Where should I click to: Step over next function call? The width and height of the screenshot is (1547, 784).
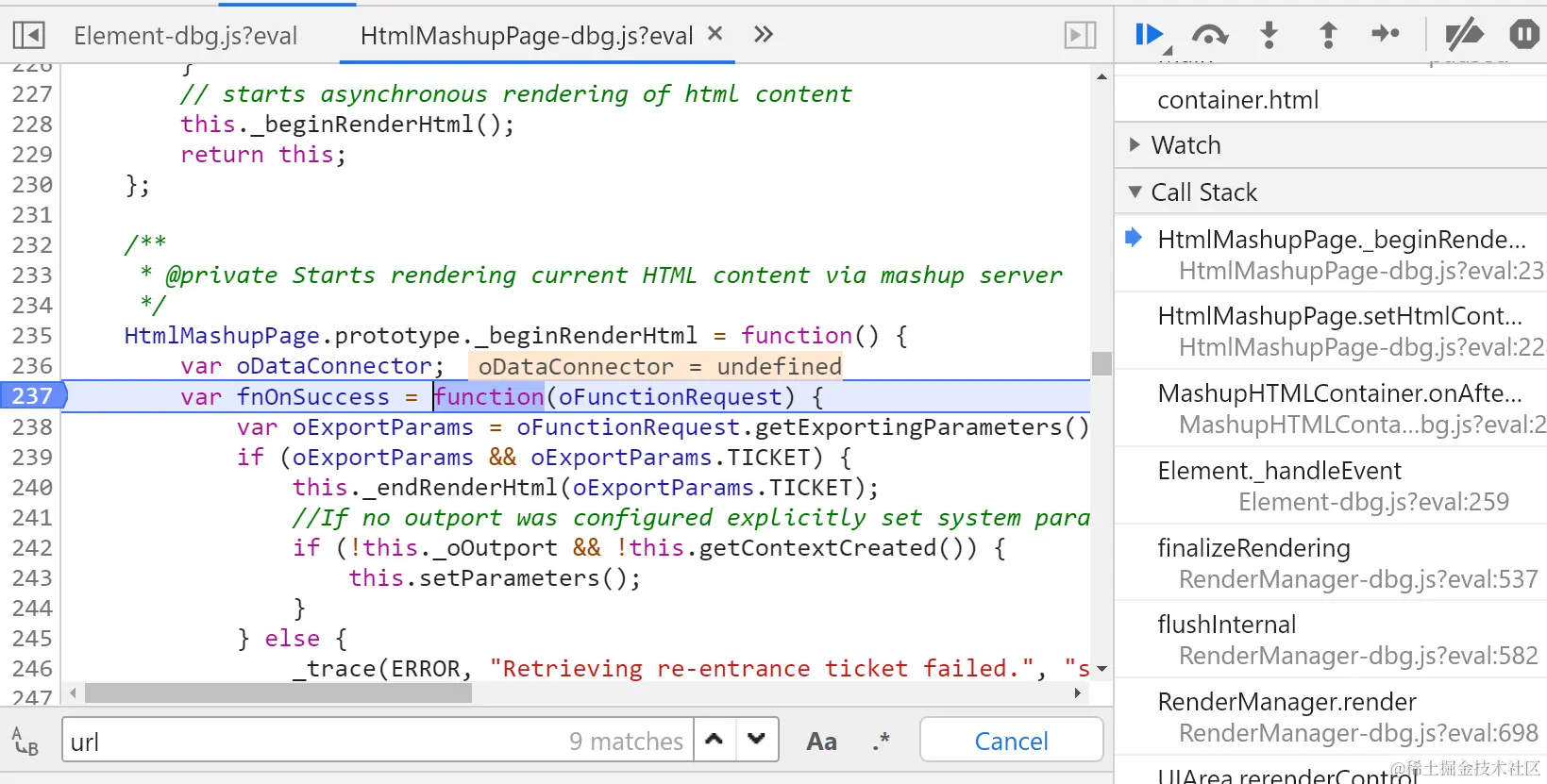click(1209, 35)
